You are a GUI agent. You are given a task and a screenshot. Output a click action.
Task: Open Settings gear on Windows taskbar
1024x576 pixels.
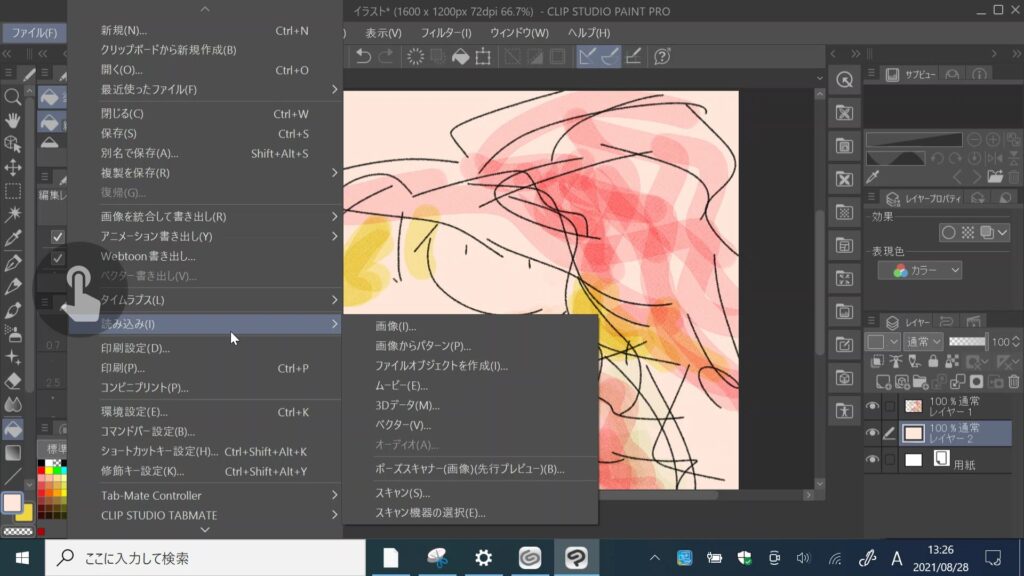click(x=483, y=558)
